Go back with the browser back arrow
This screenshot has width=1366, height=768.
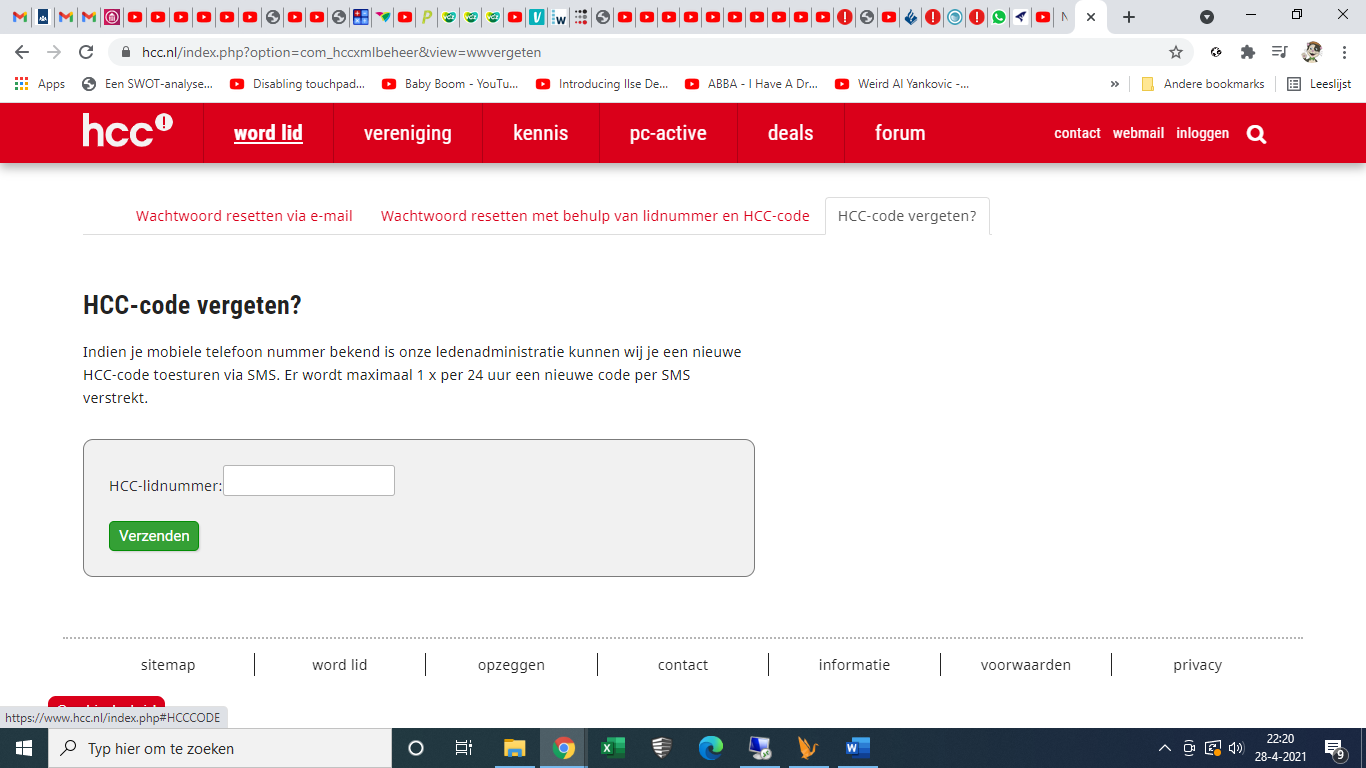[x=22, y=52]
